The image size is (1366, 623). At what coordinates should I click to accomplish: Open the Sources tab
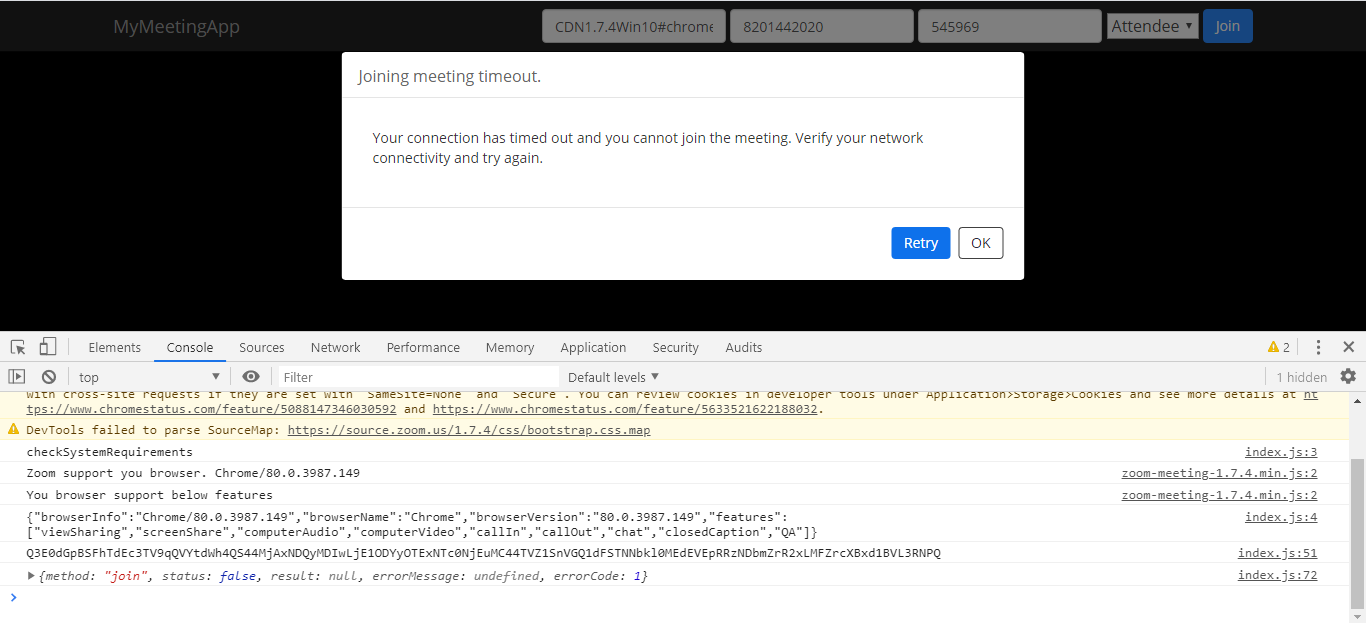coord(262,347)
